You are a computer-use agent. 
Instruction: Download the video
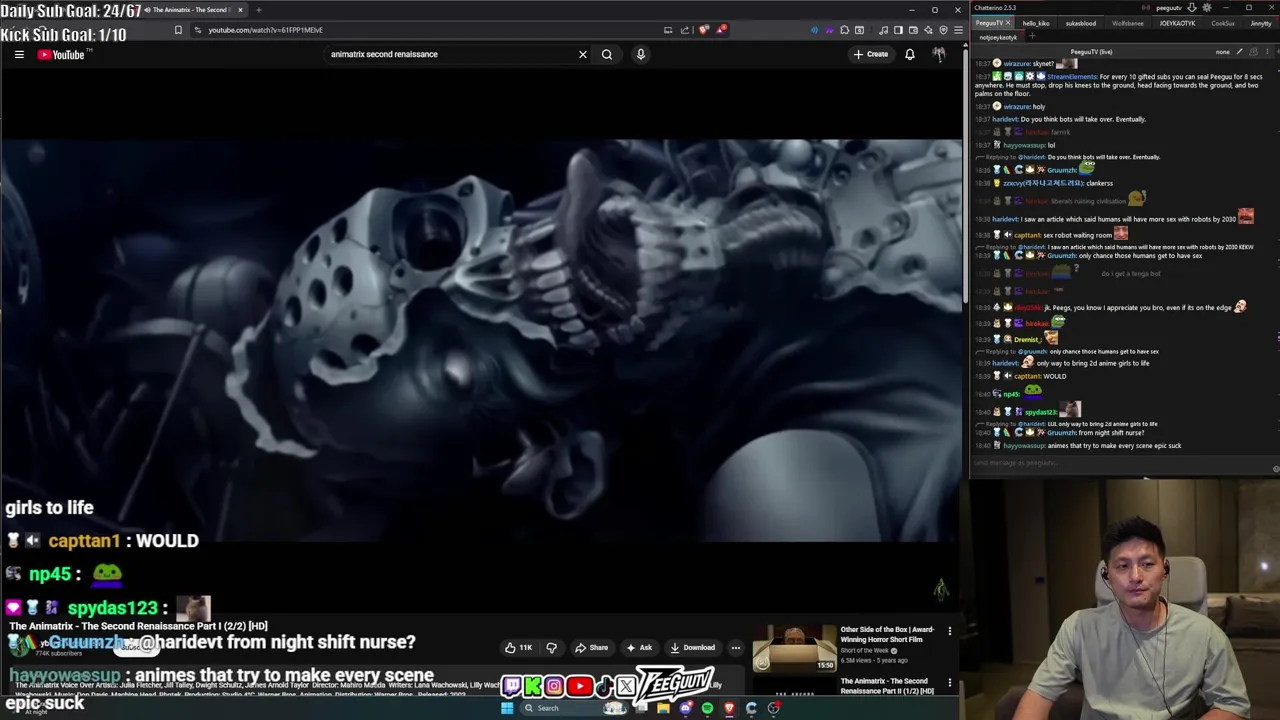click(693, 647)
